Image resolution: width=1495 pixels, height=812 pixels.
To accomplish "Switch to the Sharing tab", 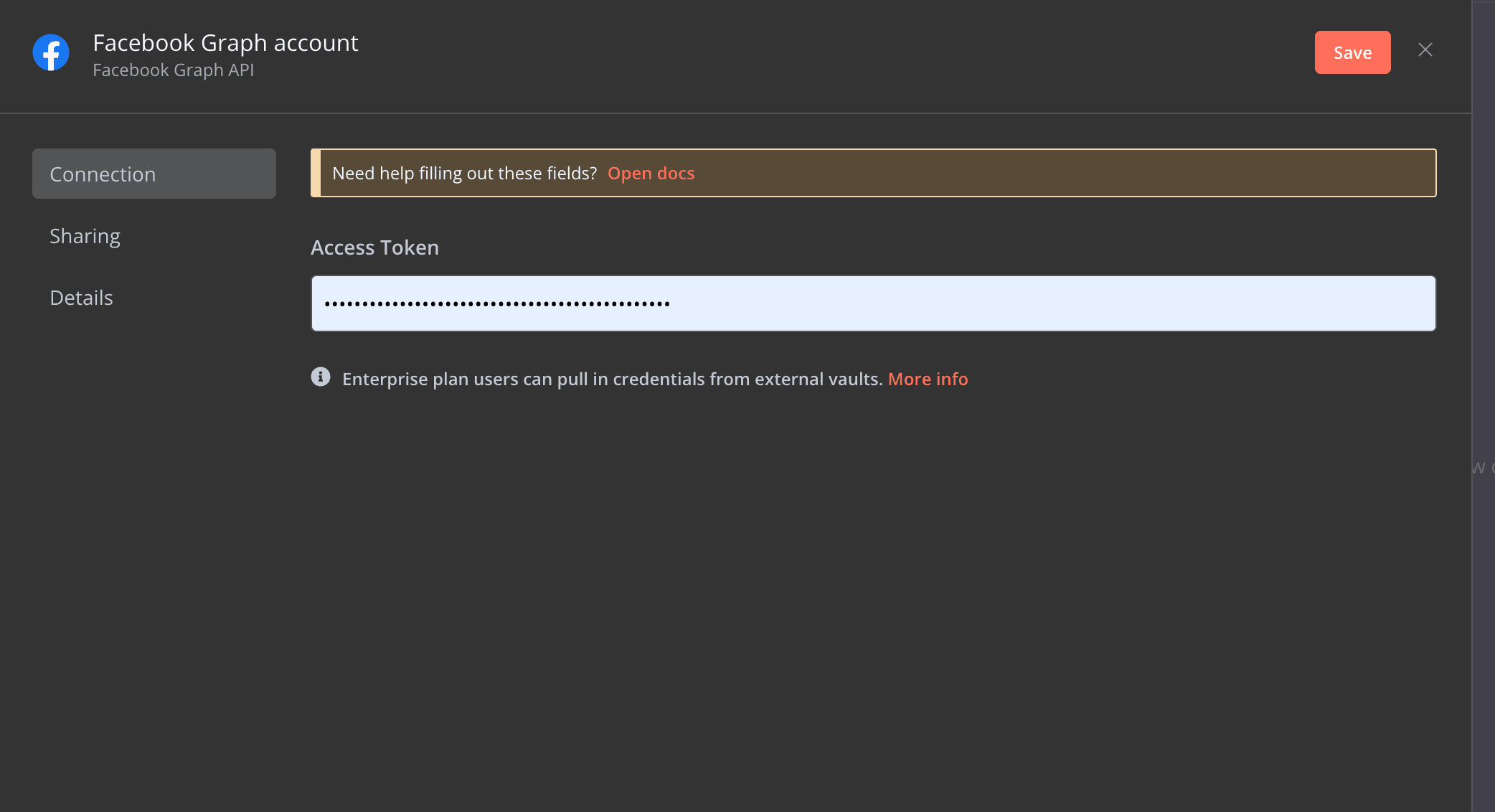I will pyautogui.click(x=85, y=236).
